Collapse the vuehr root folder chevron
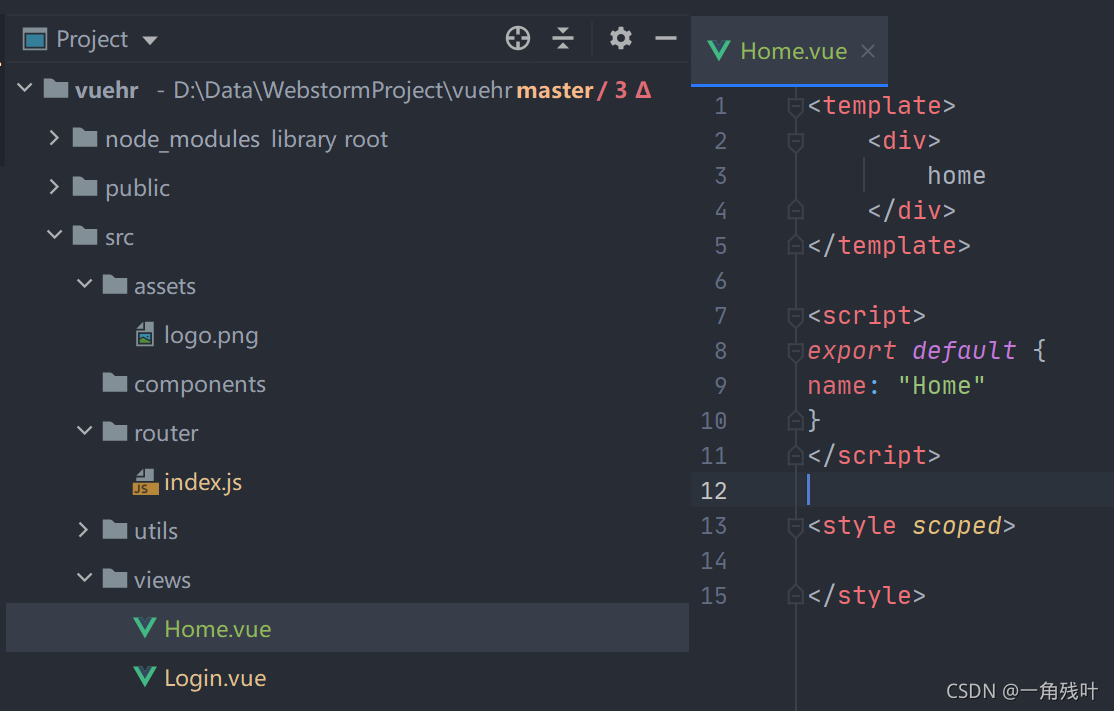Viewport: 1114px width, 711px height. pyautogui.click(x=25, y=88)
